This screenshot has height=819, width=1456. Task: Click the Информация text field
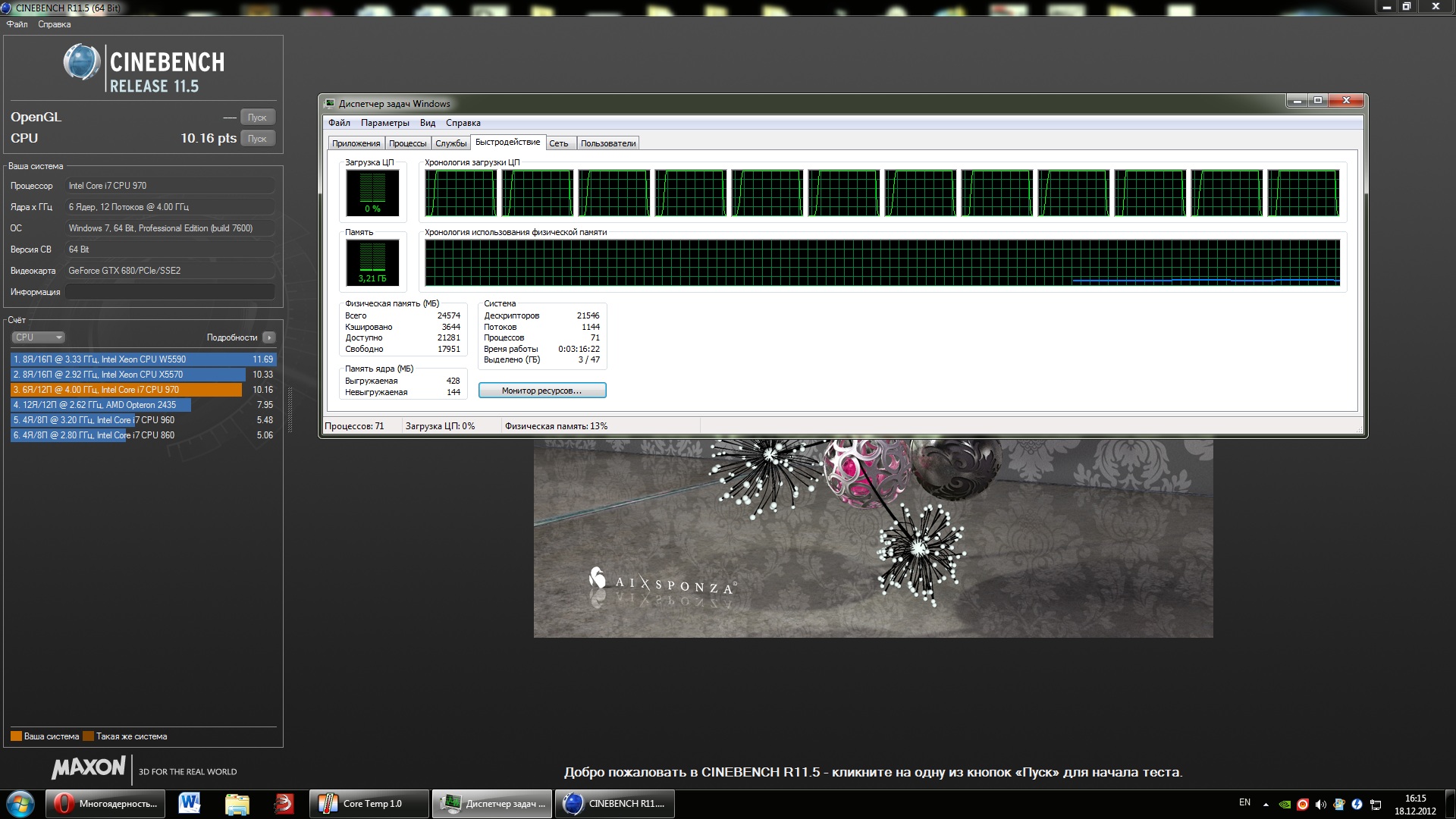170,292
